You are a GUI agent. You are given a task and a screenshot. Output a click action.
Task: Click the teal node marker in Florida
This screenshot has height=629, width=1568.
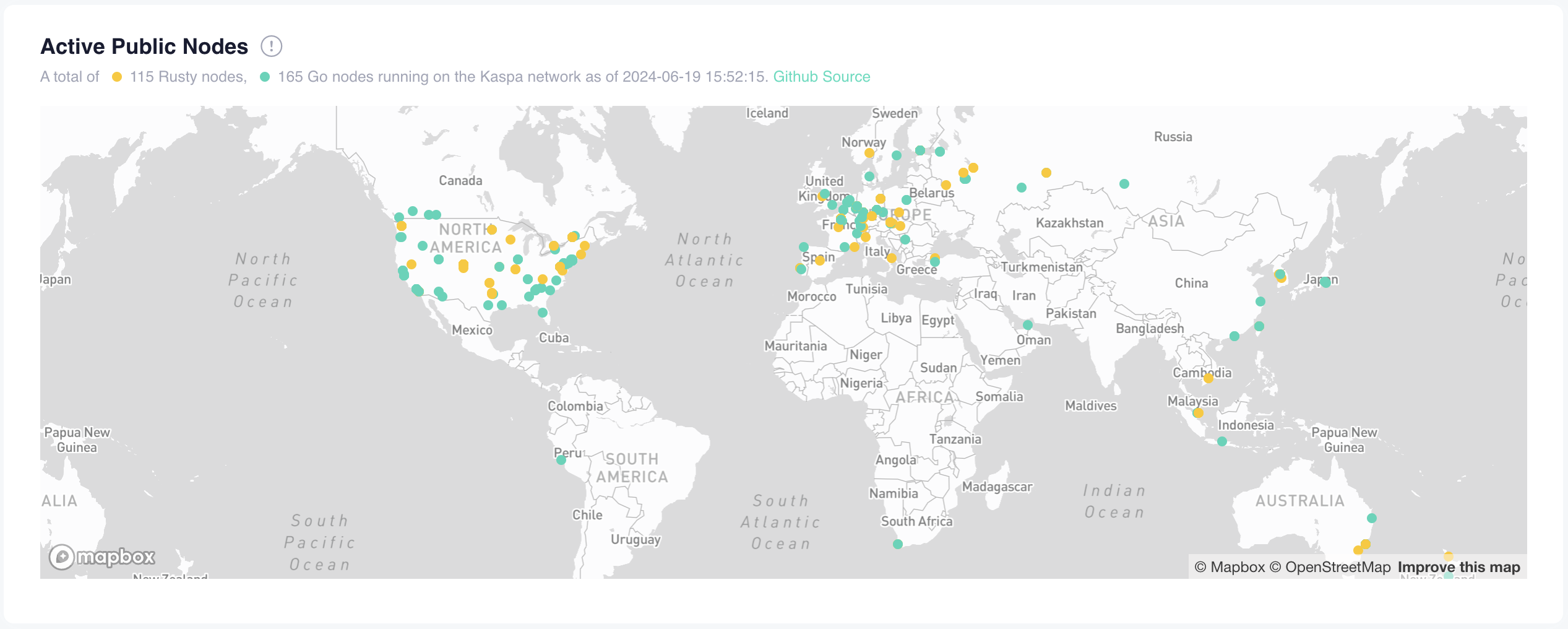543,313
